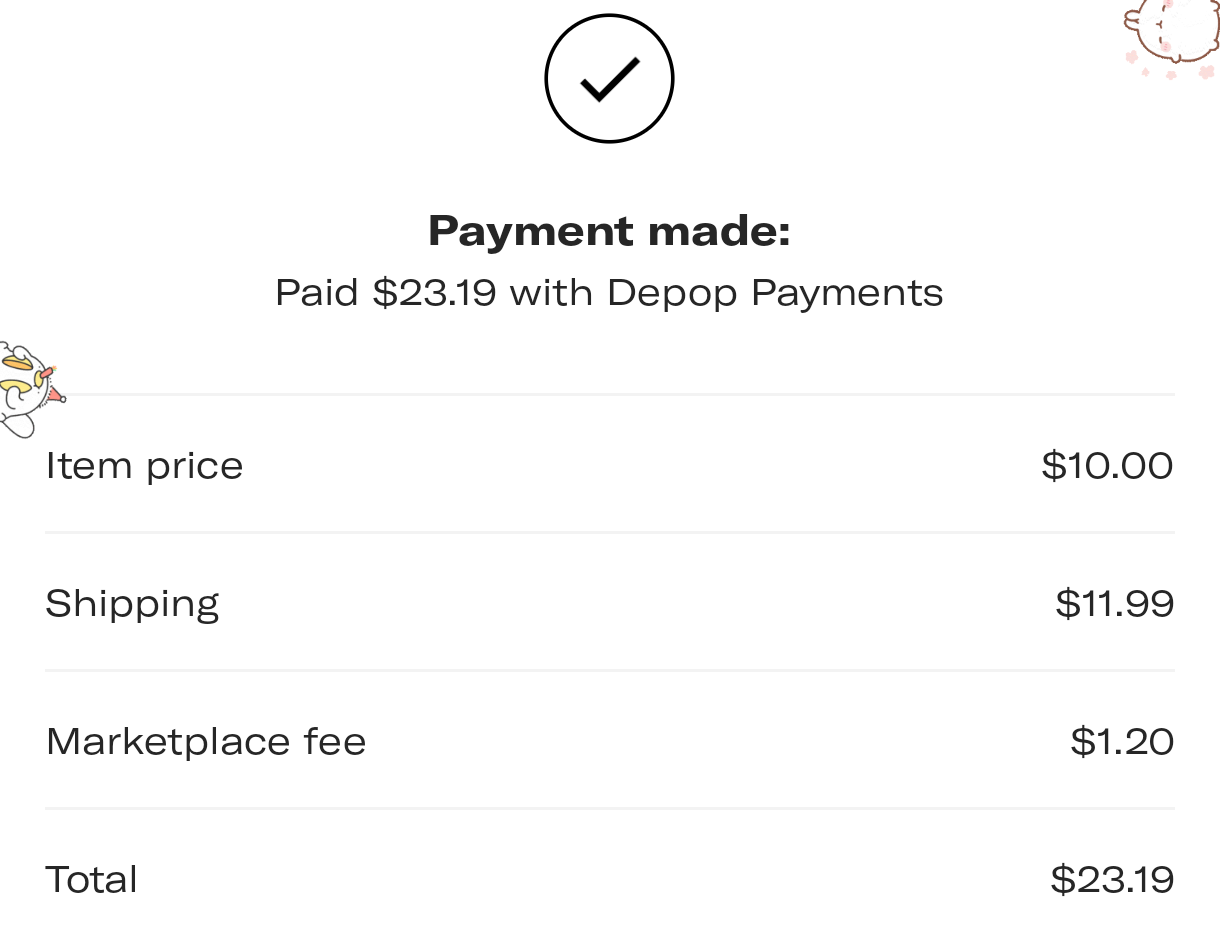
Task: Tap the "Marketplace fee" label
Action: click(206, 742)
